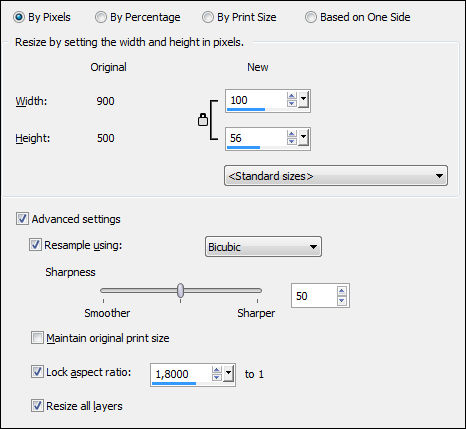Increase new height with up arrow
The height and width of the screenshot is (429, 466).
[292, 134]
